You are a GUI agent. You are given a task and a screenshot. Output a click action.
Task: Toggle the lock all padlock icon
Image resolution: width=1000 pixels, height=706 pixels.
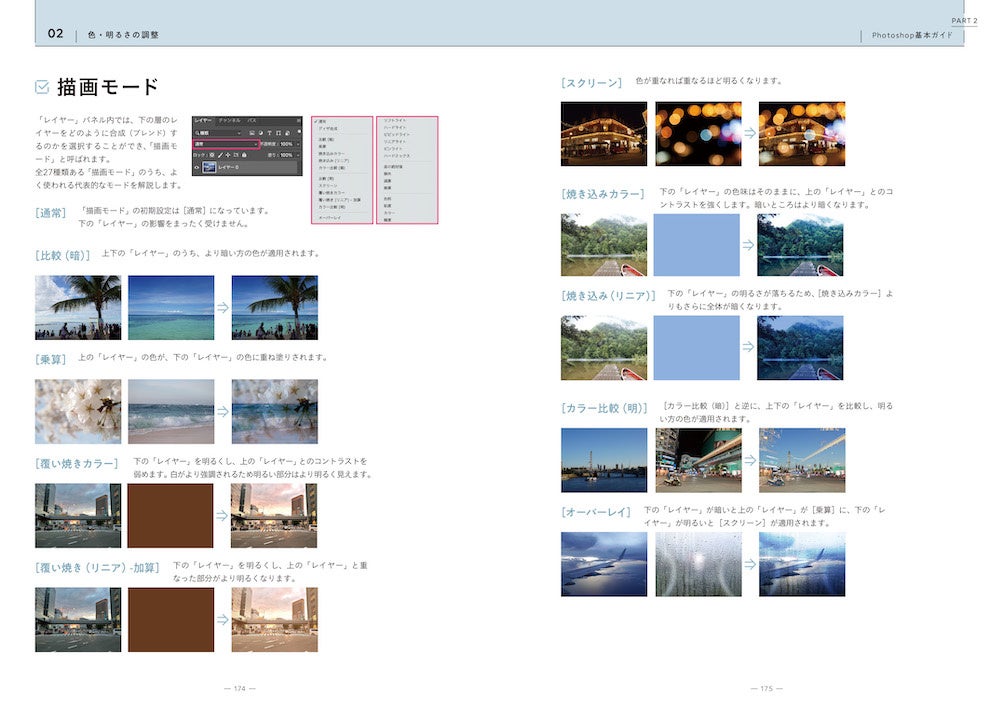click(244, 155)
